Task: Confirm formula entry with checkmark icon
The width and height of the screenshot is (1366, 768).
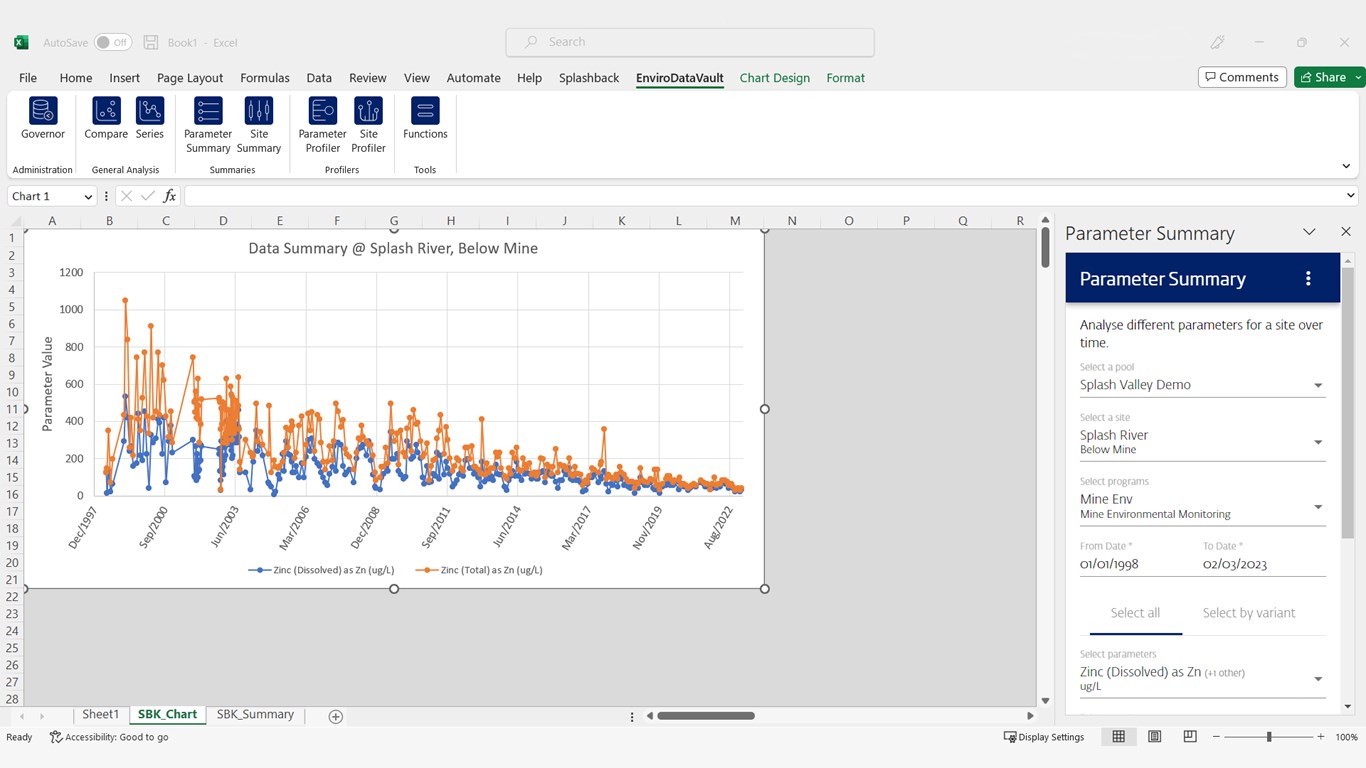Action: (x=148, y=196)
